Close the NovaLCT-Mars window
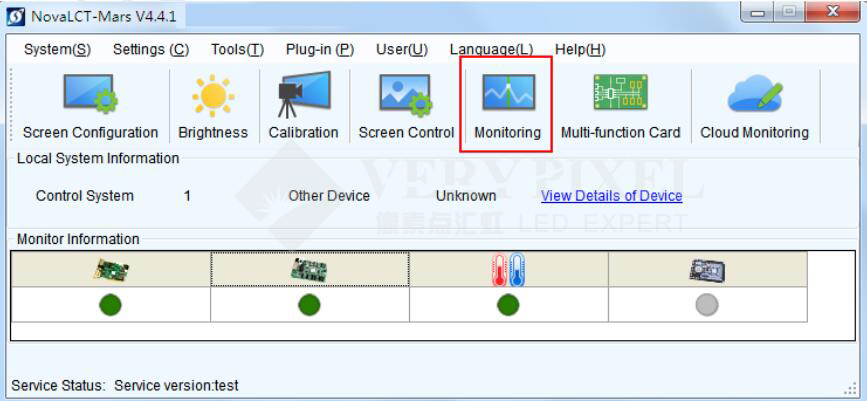Screen dimensions: 867x401 point(833,12)
